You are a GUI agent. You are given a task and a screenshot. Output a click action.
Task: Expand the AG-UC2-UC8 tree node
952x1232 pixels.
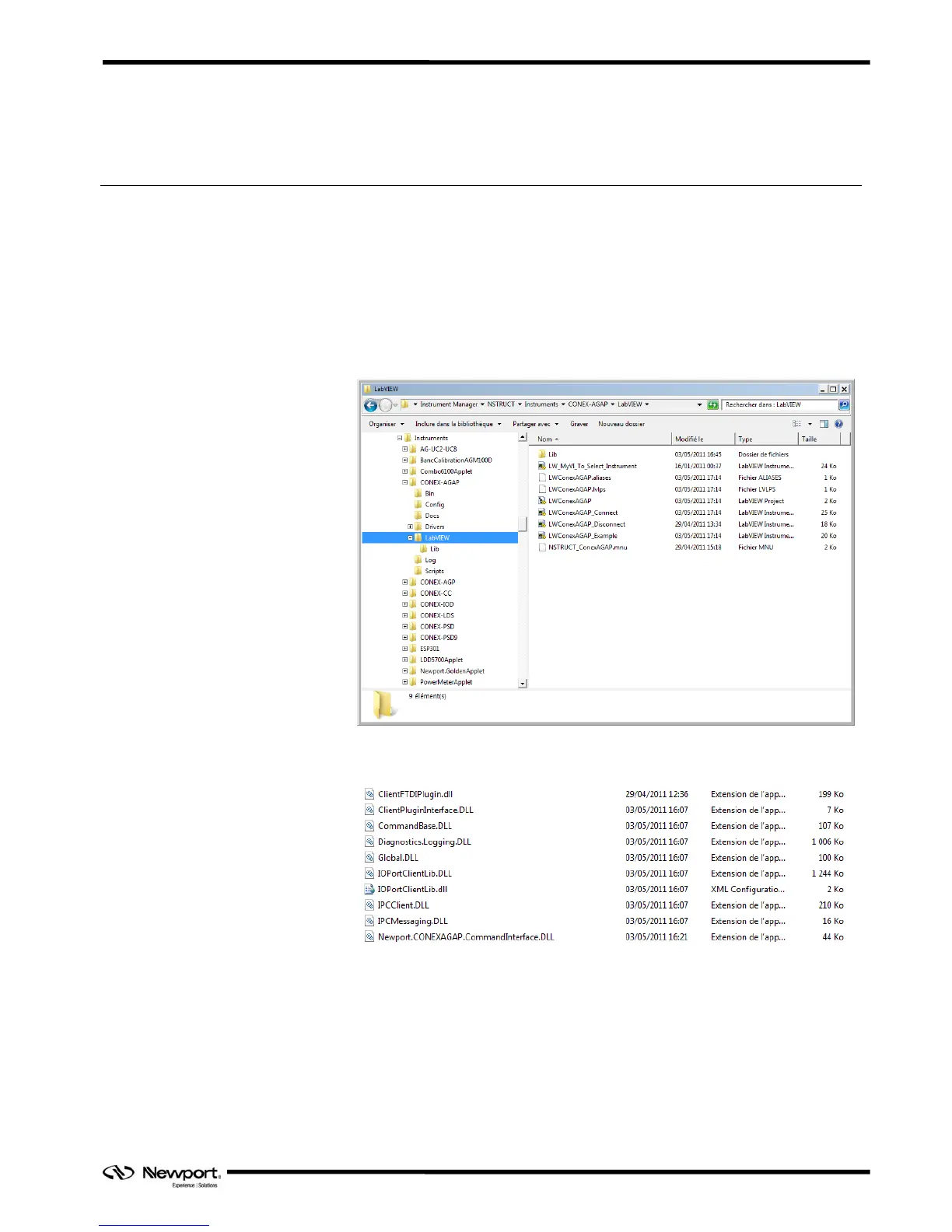[x=404, y=449]
